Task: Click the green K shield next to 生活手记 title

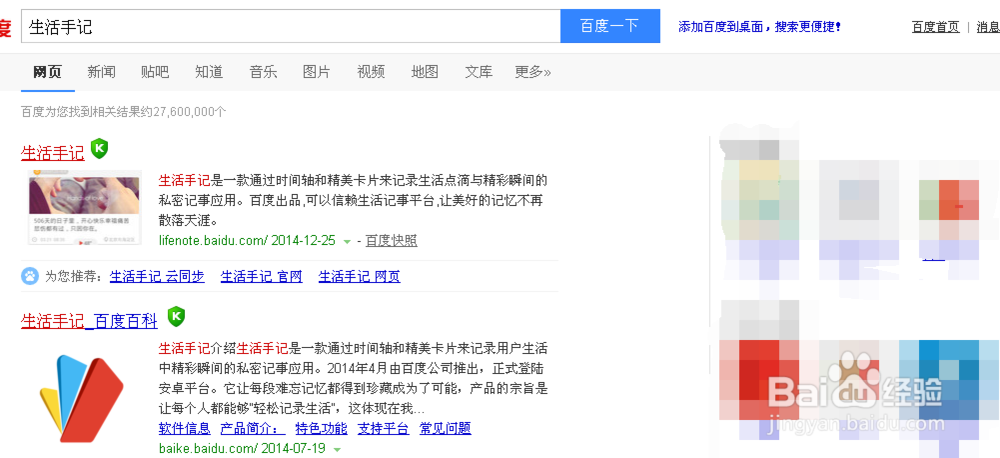Action: 99,149
